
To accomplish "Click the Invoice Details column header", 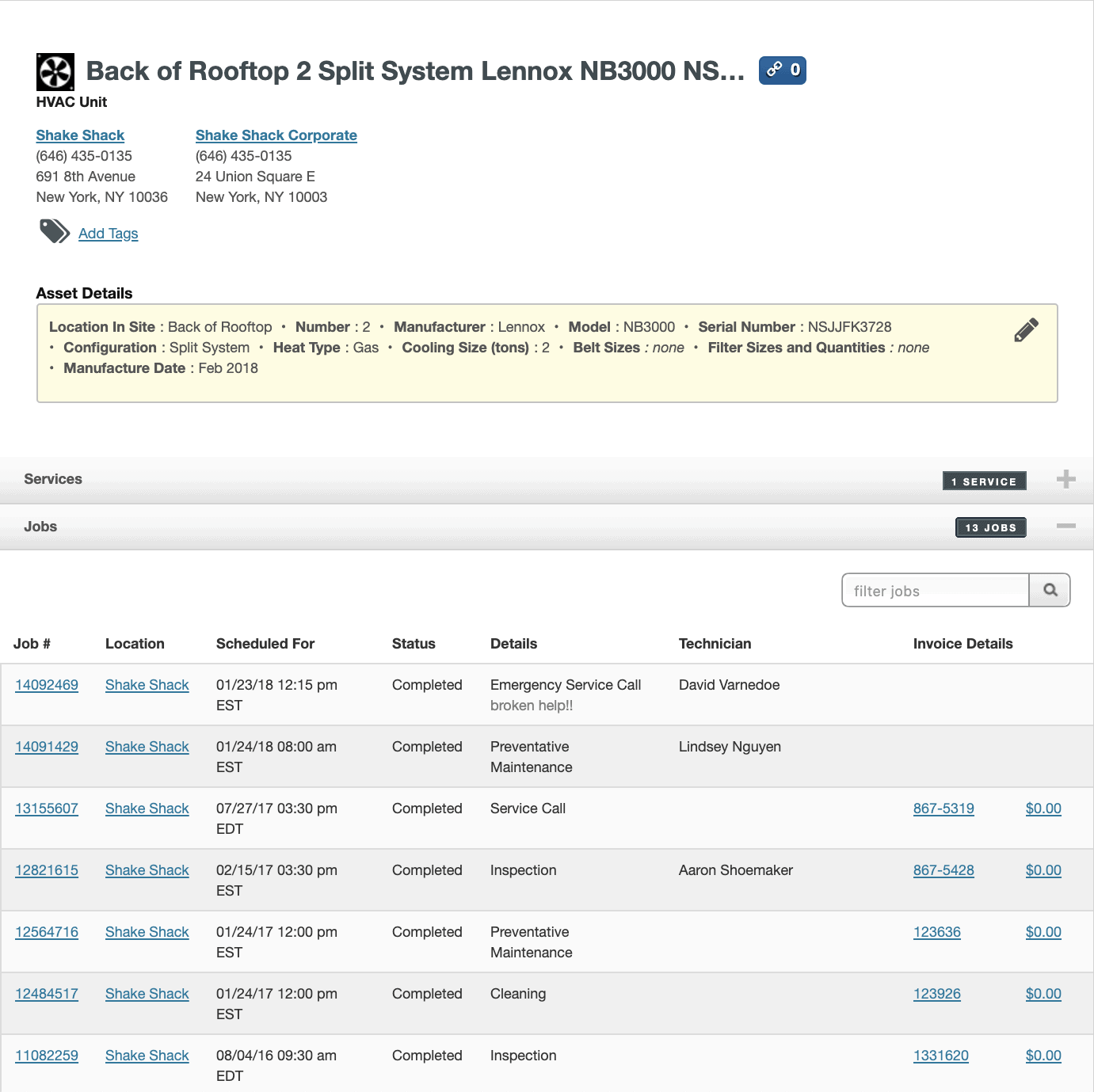I will (962, 644).
